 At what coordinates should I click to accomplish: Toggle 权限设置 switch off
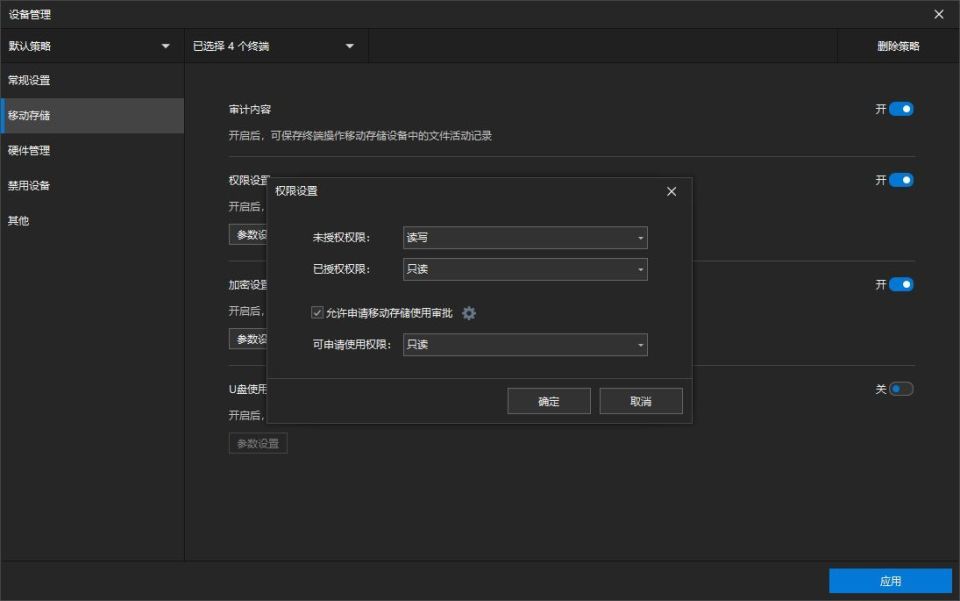(x=901, y=180)
